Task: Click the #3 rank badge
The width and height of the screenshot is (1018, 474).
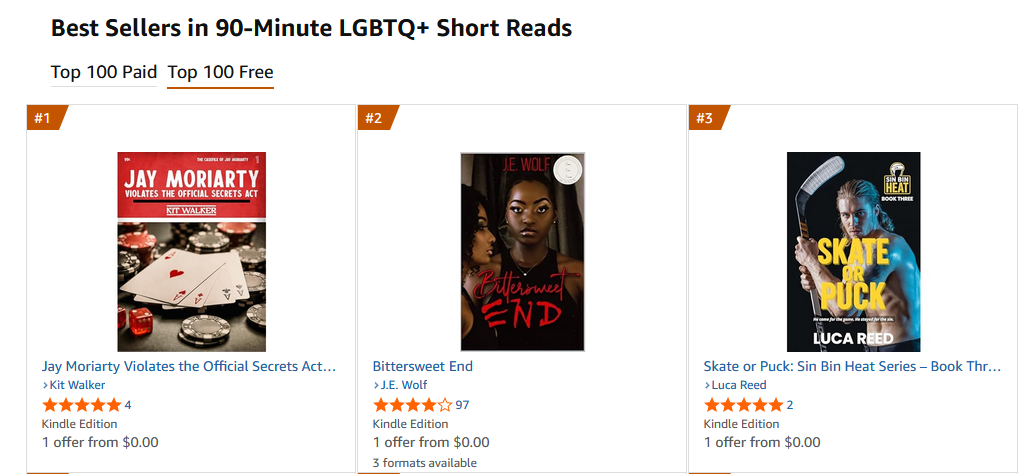Action: 705,118
